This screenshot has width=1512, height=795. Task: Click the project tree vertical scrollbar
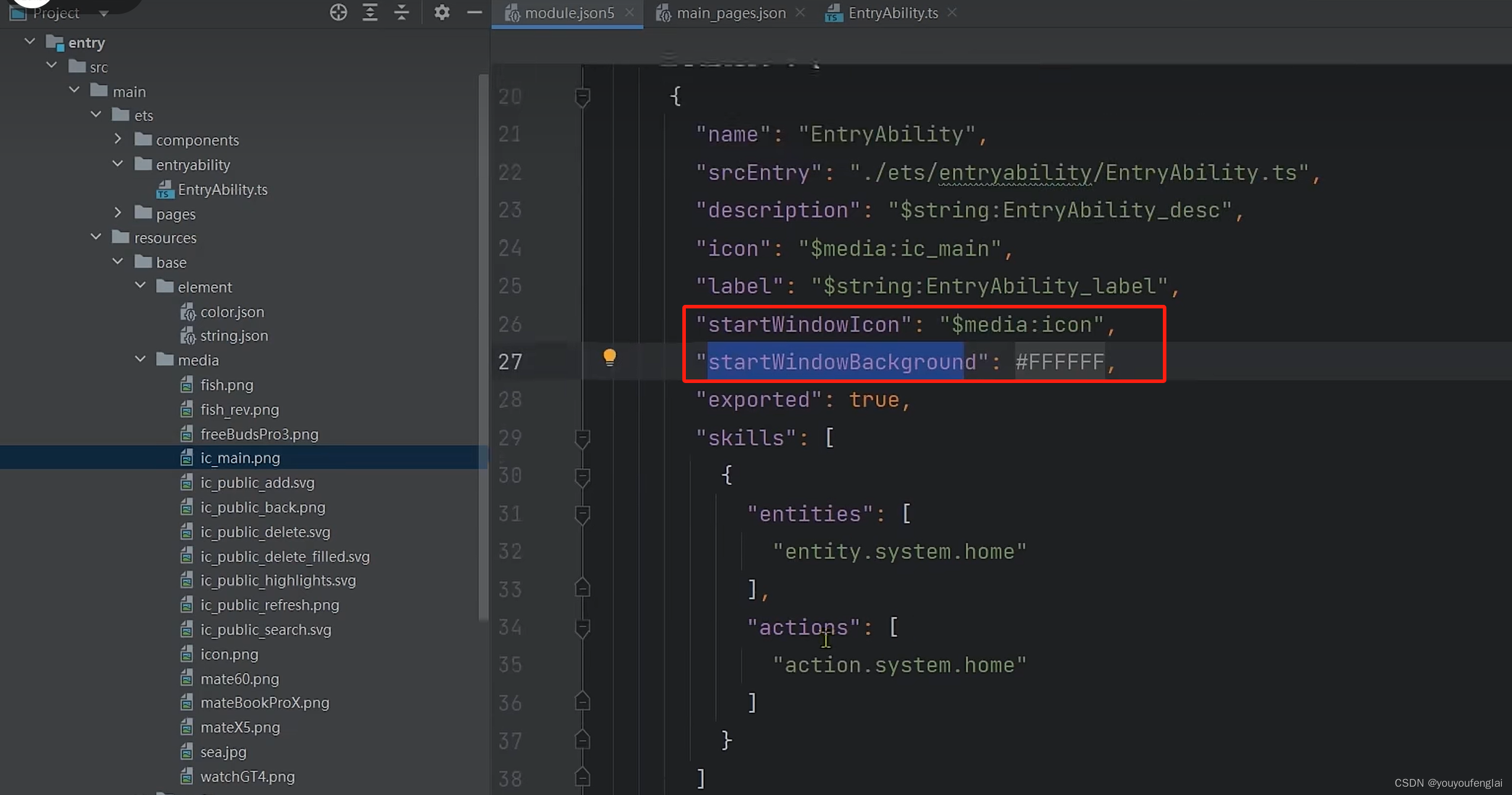(x=483, y=347)
